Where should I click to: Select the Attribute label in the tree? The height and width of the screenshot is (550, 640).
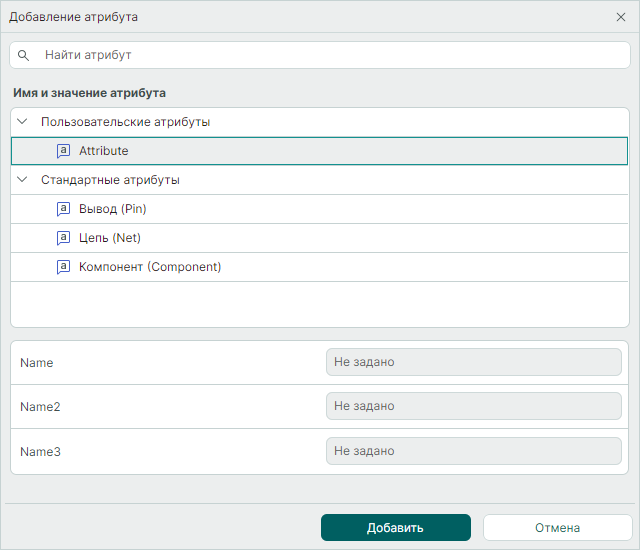(x=104, y=151)
